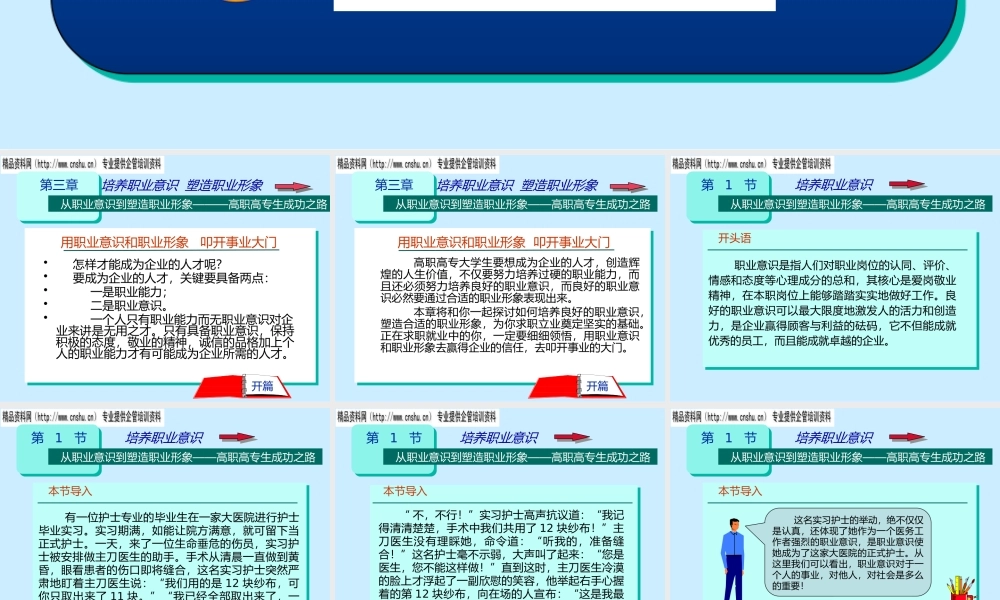
Task: Click the line 要成为企业的人才,关键要具备两点:
Action: click(x=170, y=278)
